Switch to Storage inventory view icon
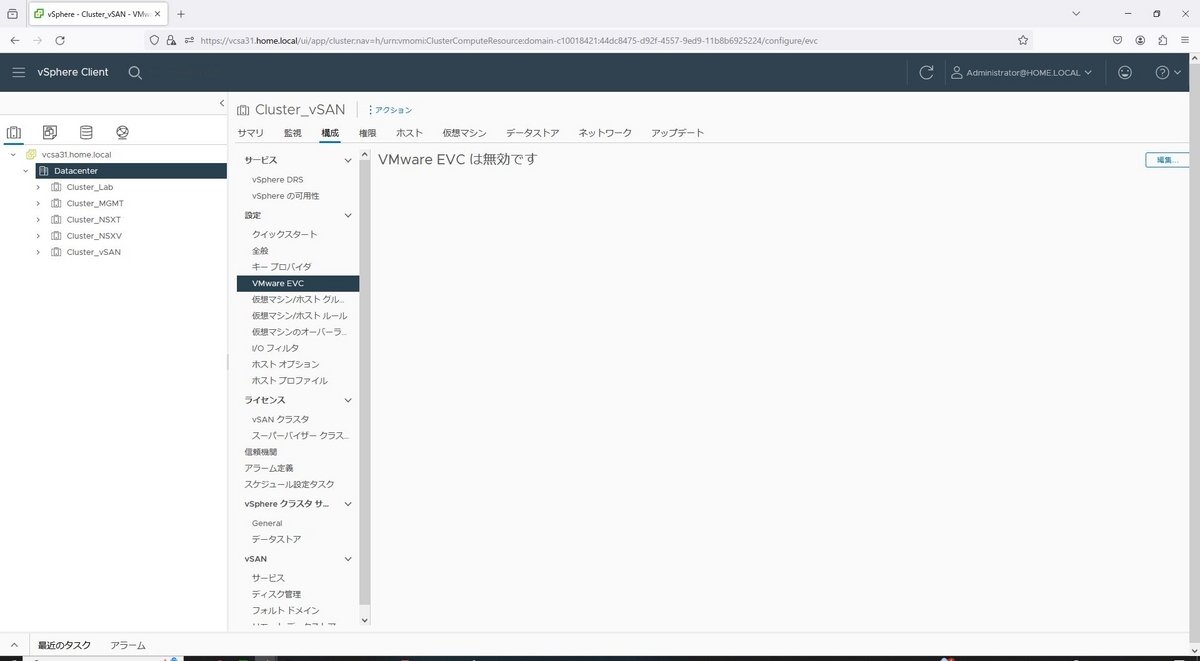Viewport: 1200px width, 661px height. [x=86, y=132]
